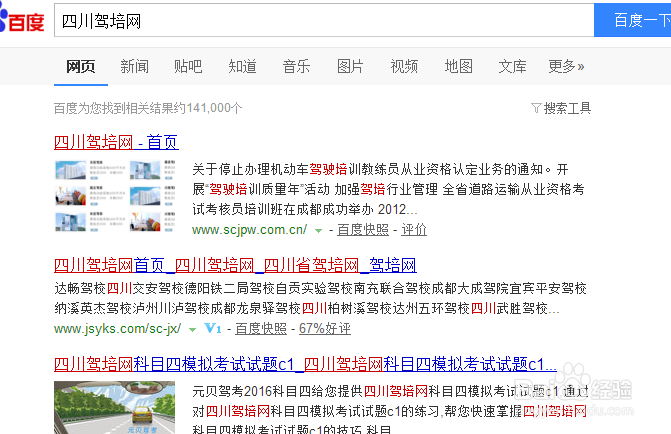The height and width of the screenshot is (434, 671).
Task: Expand the 更多» menu
Action: (x=566, y=66)
